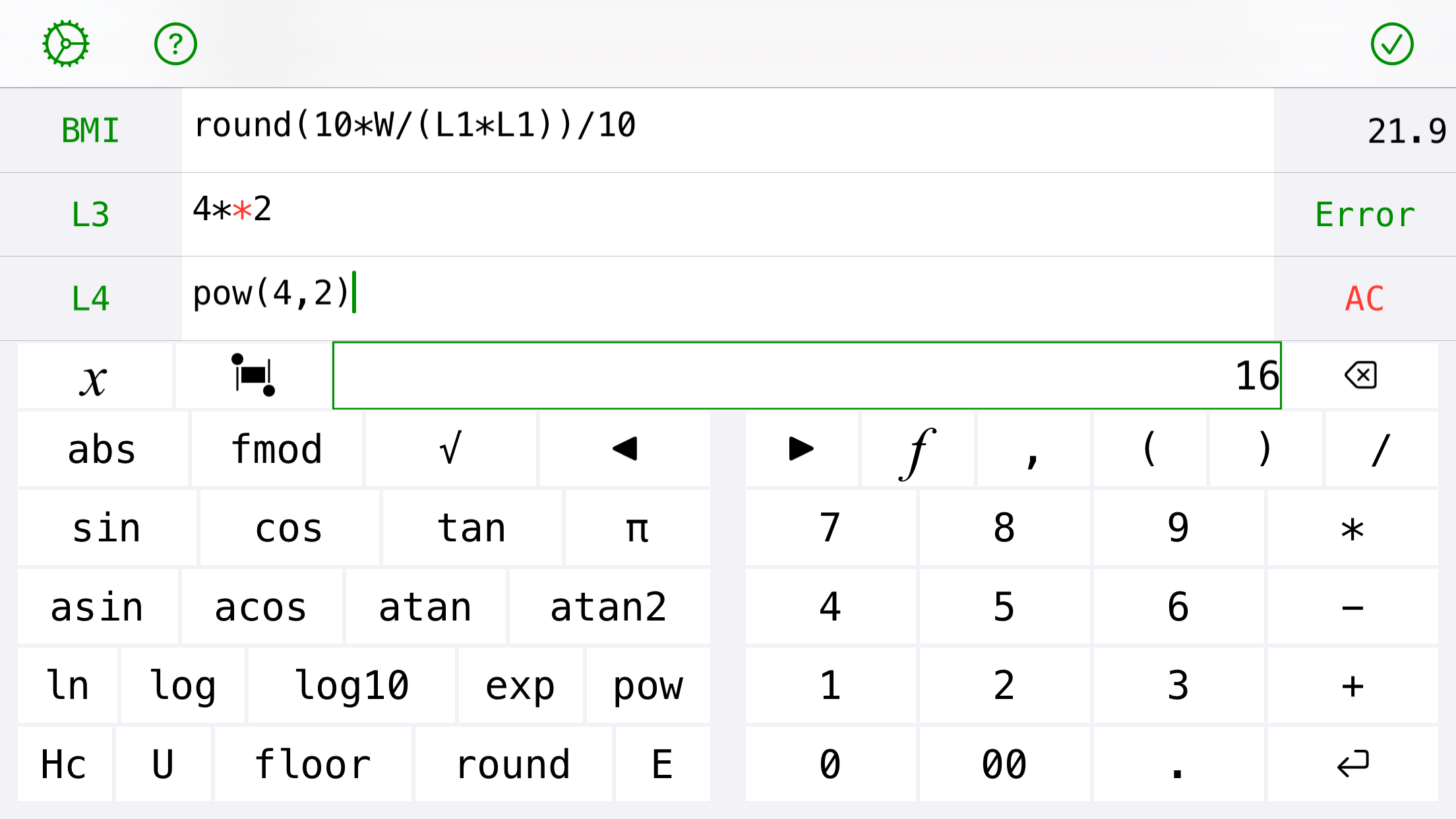Insert the square root symbol key
The image size is (1456, 819).
[x=450, y=449]
